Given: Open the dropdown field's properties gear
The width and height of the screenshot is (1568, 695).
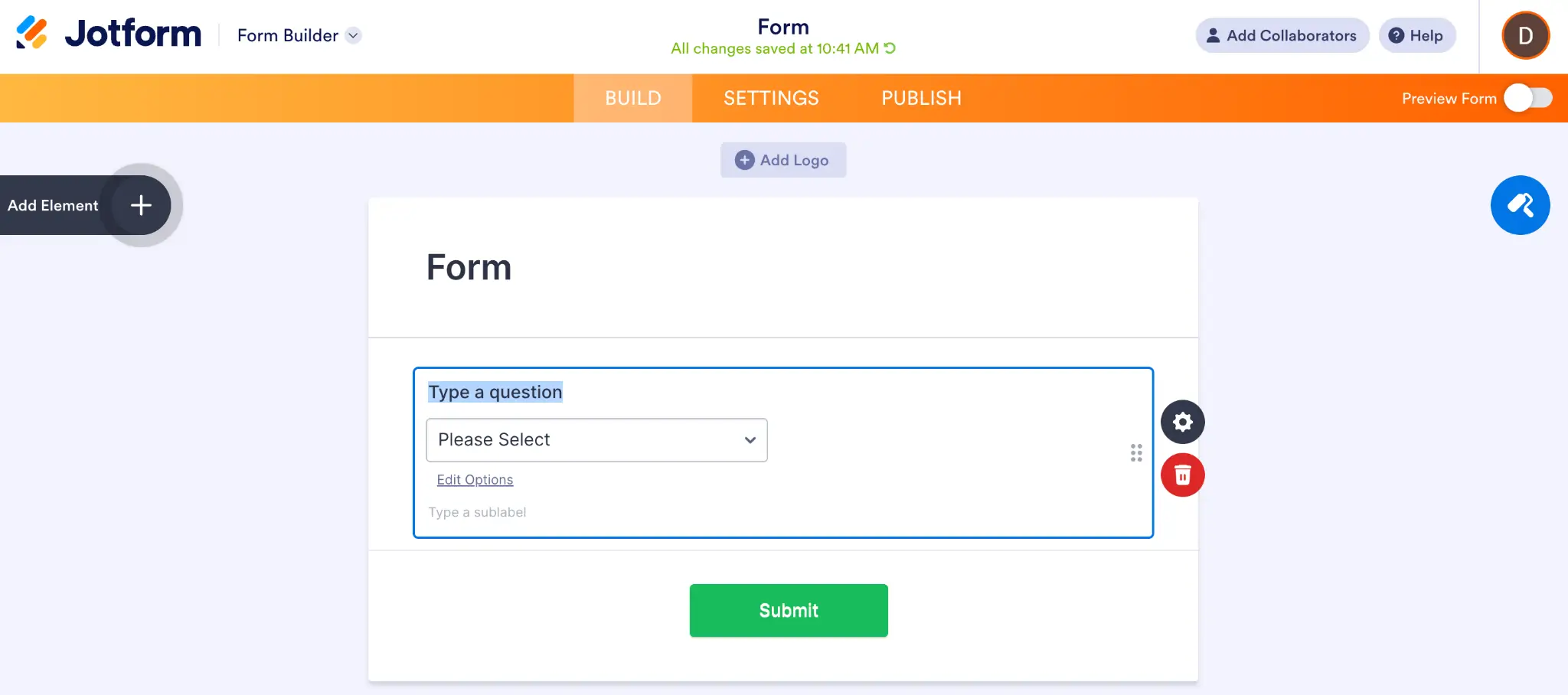Looking at the screenshot, I should (x=1182, y=421).
